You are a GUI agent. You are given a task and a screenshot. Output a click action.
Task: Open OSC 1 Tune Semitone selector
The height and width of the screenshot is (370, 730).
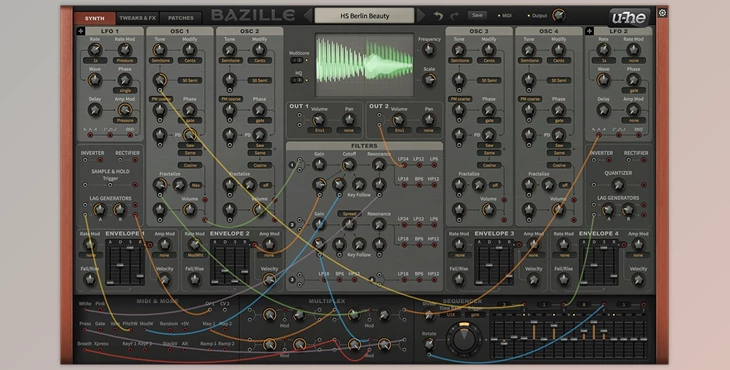[x=160, y=61]
